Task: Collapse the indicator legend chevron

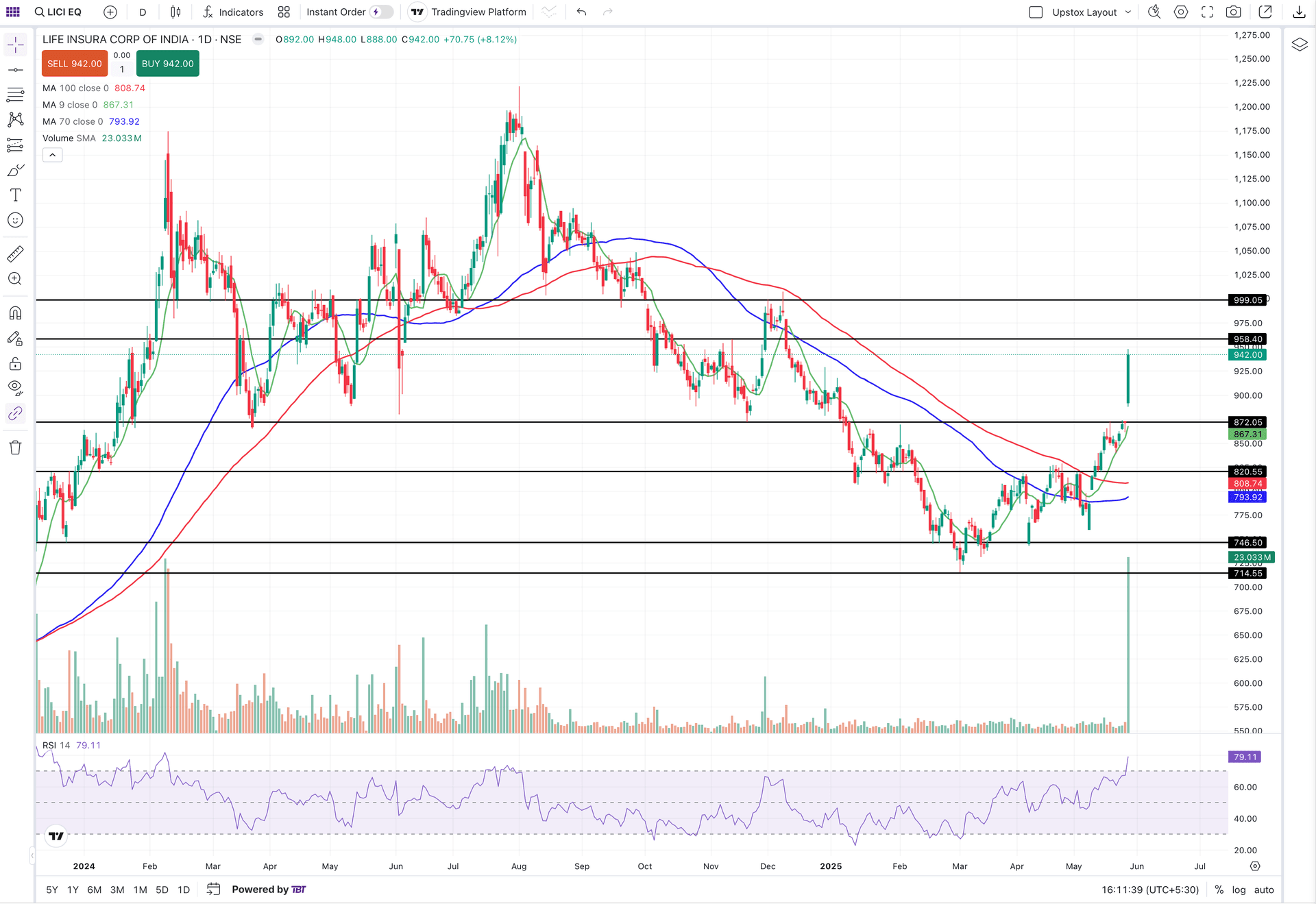Action: [52, 155]
